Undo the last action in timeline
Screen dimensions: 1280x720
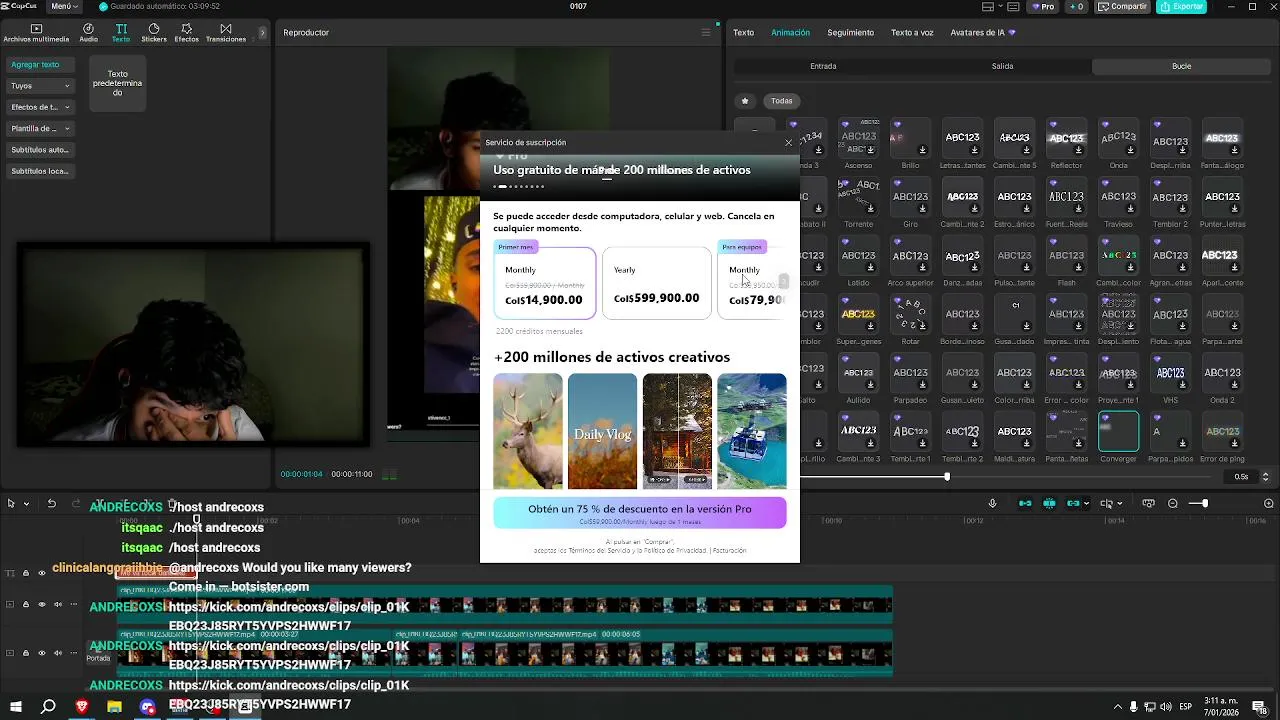pos(51,504)
